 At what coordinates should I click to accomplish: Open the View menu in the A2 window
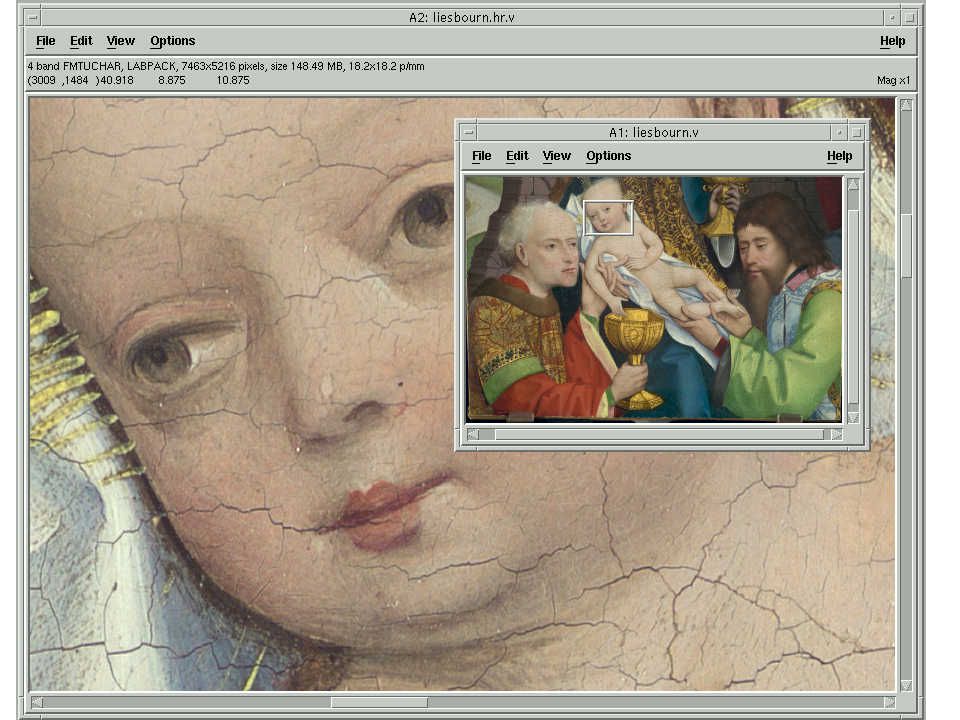120,41
